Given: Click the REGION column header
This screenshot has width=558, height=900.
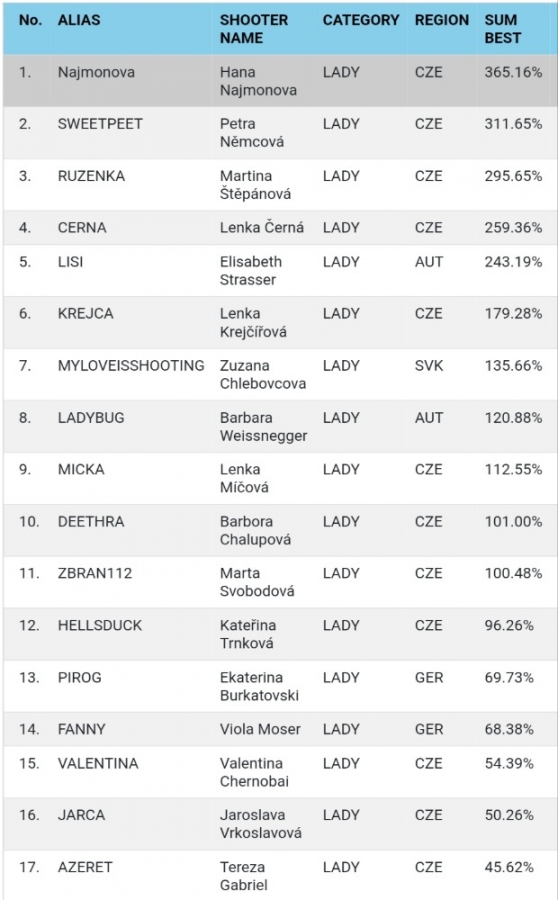Looking at the screenshot, I should pos(441,20).
